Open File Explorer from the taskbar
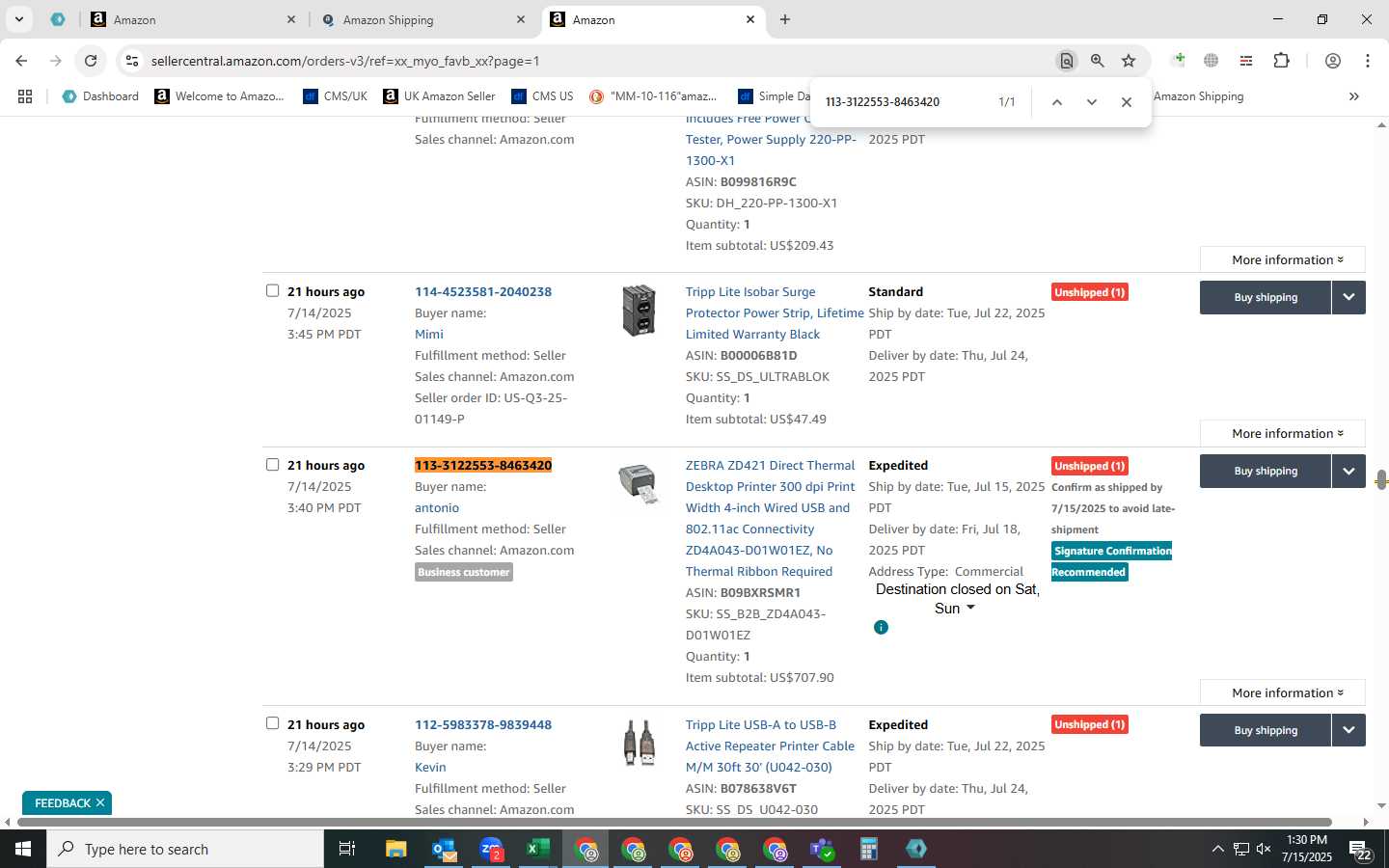The height and width of the screenshot is (868, 1389). 396,849
